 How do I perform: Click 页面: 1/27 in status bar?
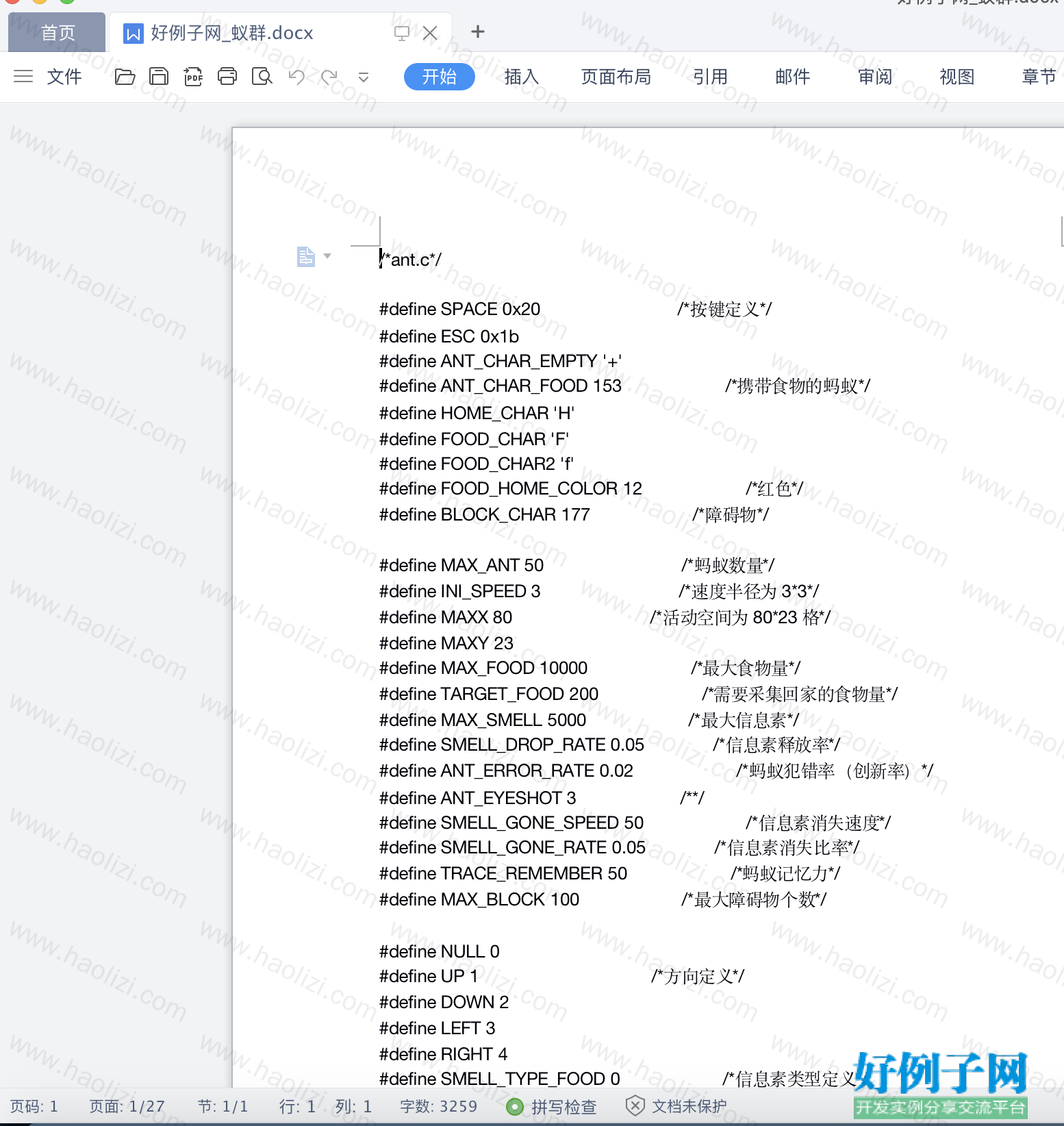(x=127, y=1106)
